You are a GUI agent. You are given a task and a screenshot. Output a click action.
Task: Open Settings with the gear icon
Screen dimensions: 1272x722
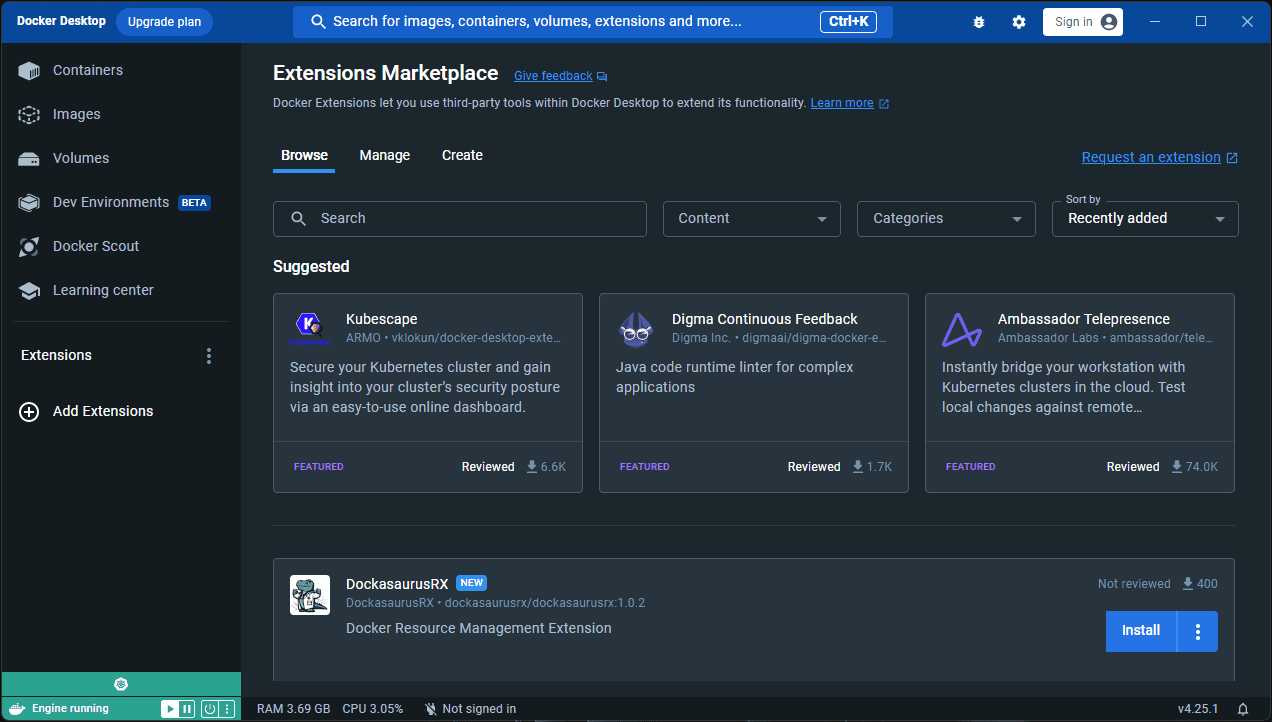tap(1019, 22)
